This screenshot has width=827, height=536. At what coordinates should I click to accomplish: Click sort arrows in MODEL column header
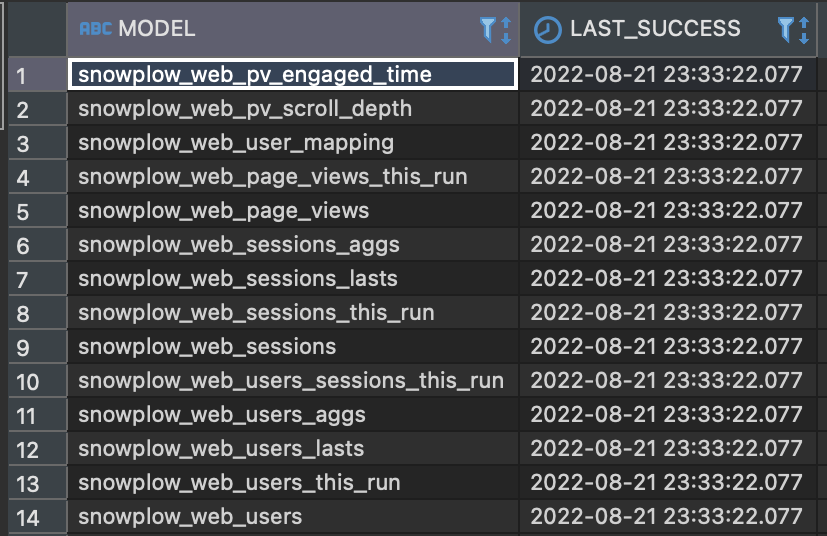coord(505,30)
